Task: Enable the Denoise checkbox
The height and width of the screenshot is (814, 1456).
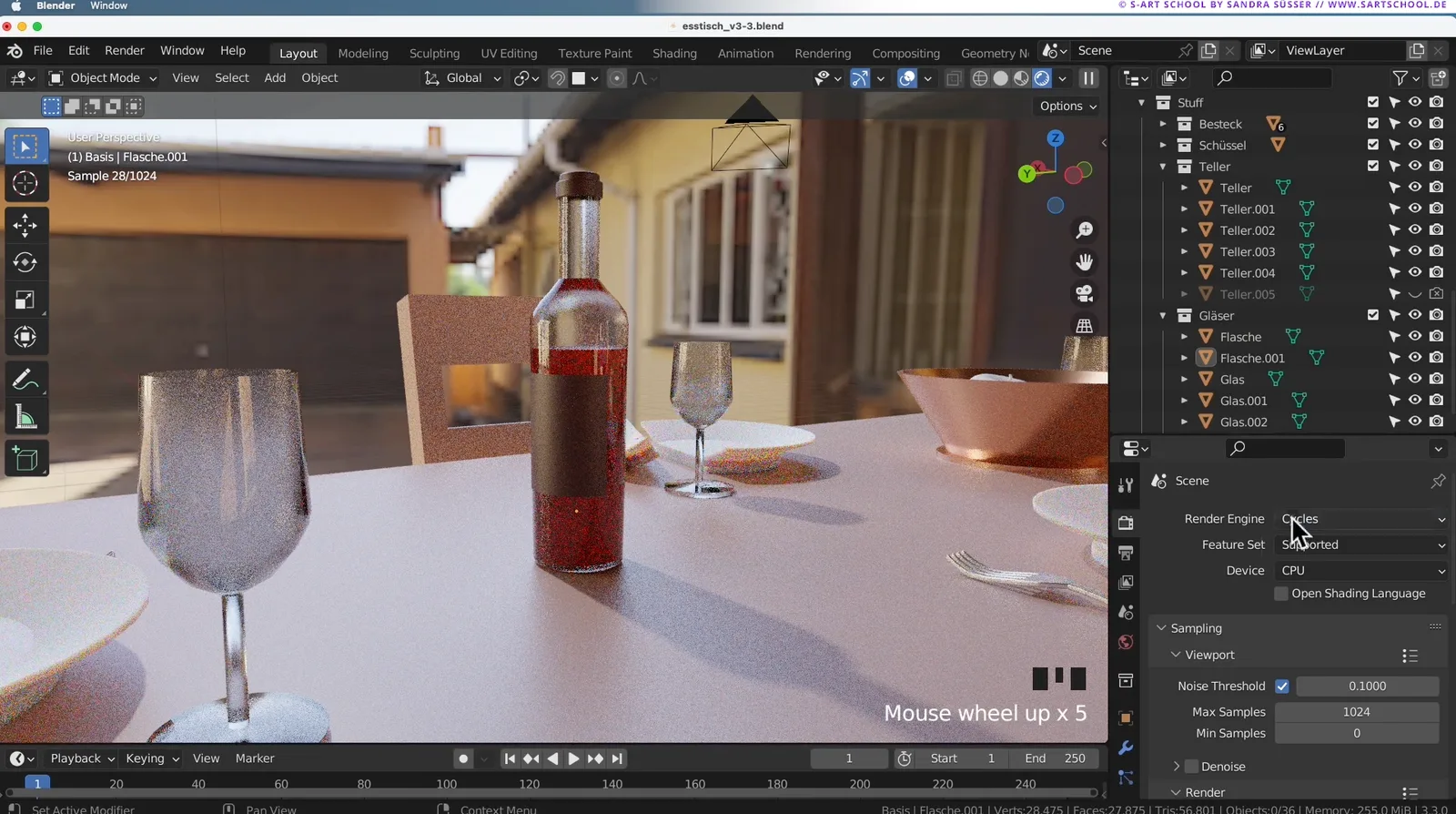Action: click(1192, 767)
